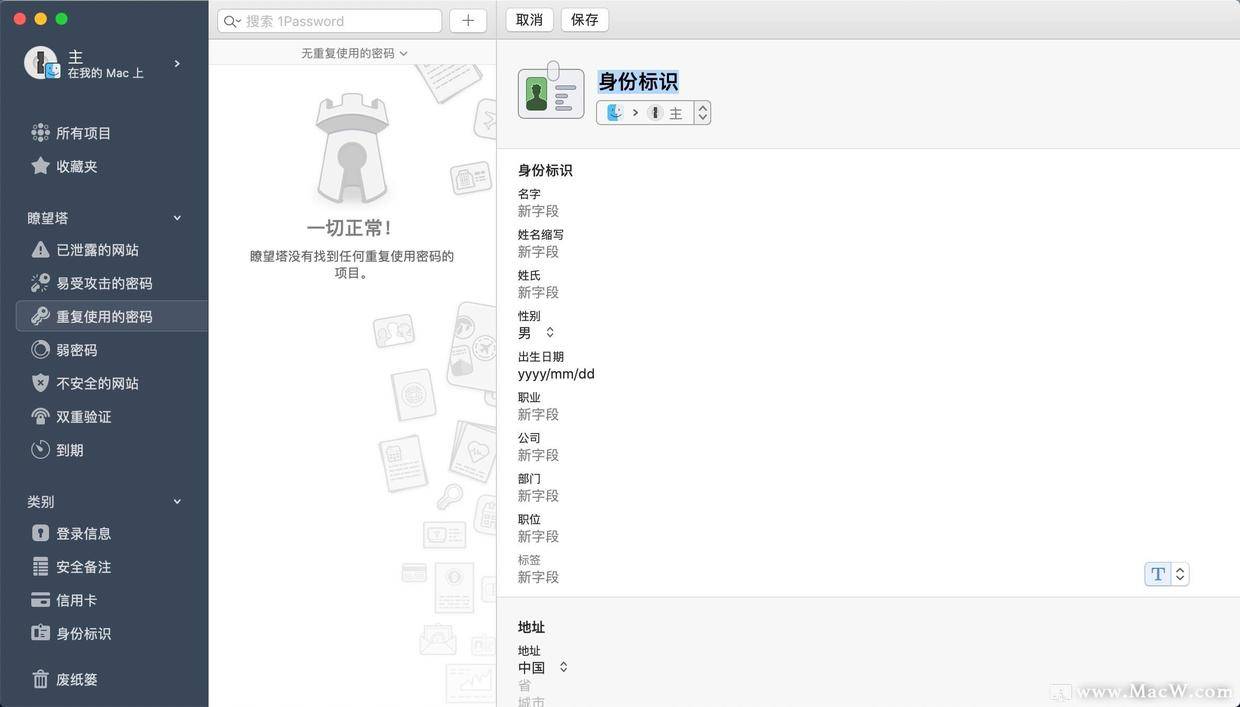
Task: Select 双重验证 two-factor icon
Action: (x=40, y=416)
